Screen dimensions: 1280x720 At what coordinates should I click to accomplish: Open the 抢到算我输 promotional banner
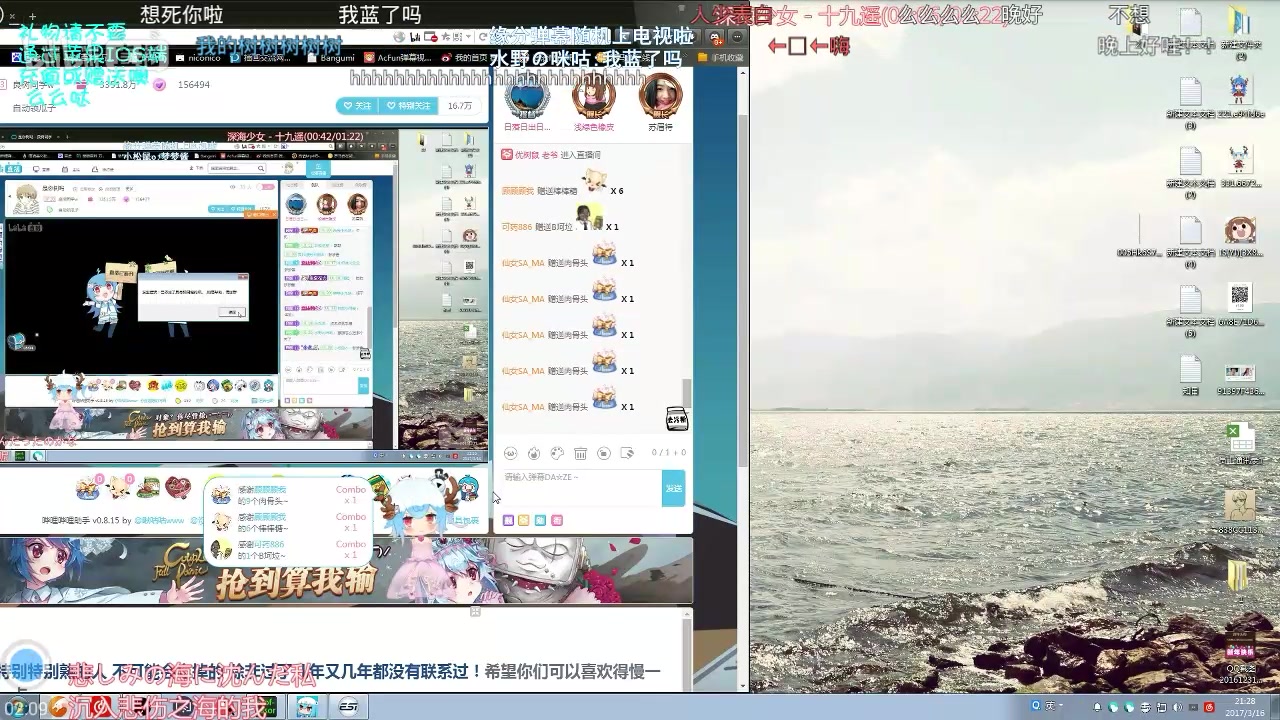[x=346, y=570]
